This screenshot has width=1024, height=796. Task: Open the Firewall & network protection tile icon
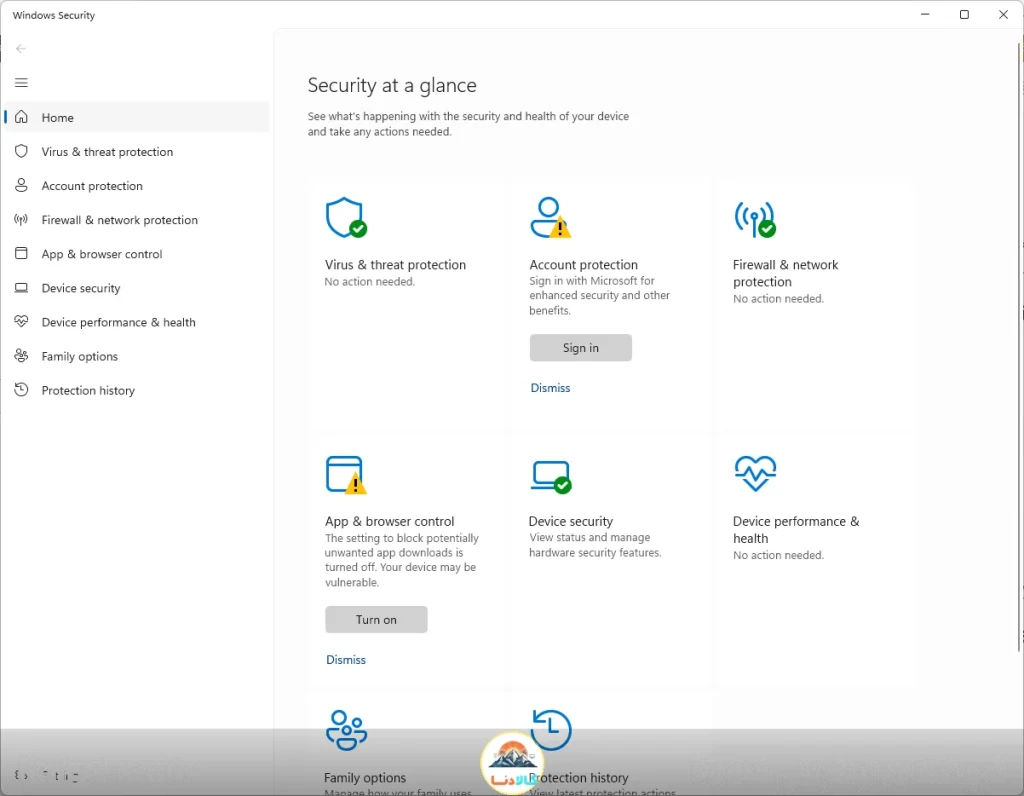coord(755,219)
